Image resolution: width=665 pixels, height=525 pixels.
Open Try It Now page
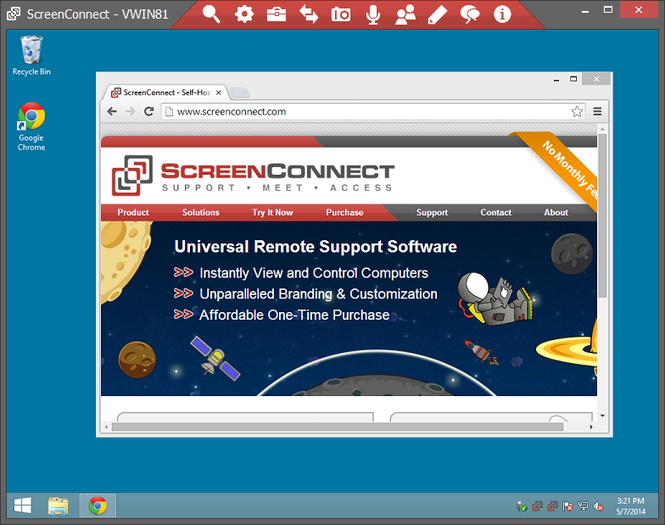click(x=272, y=212)
